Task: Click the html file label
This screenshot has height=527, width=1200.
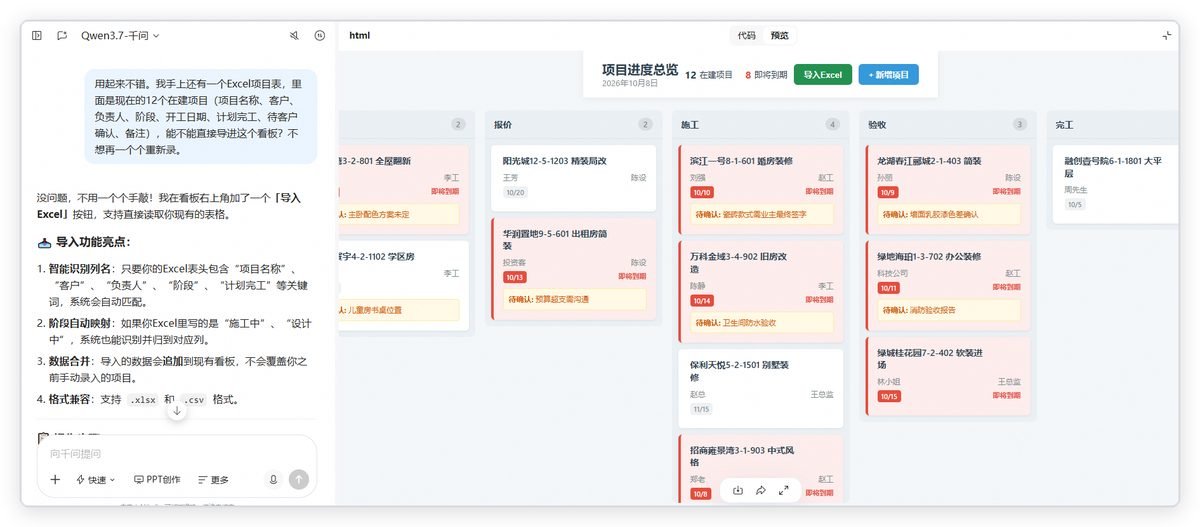Action: click(x=360, y=35)
